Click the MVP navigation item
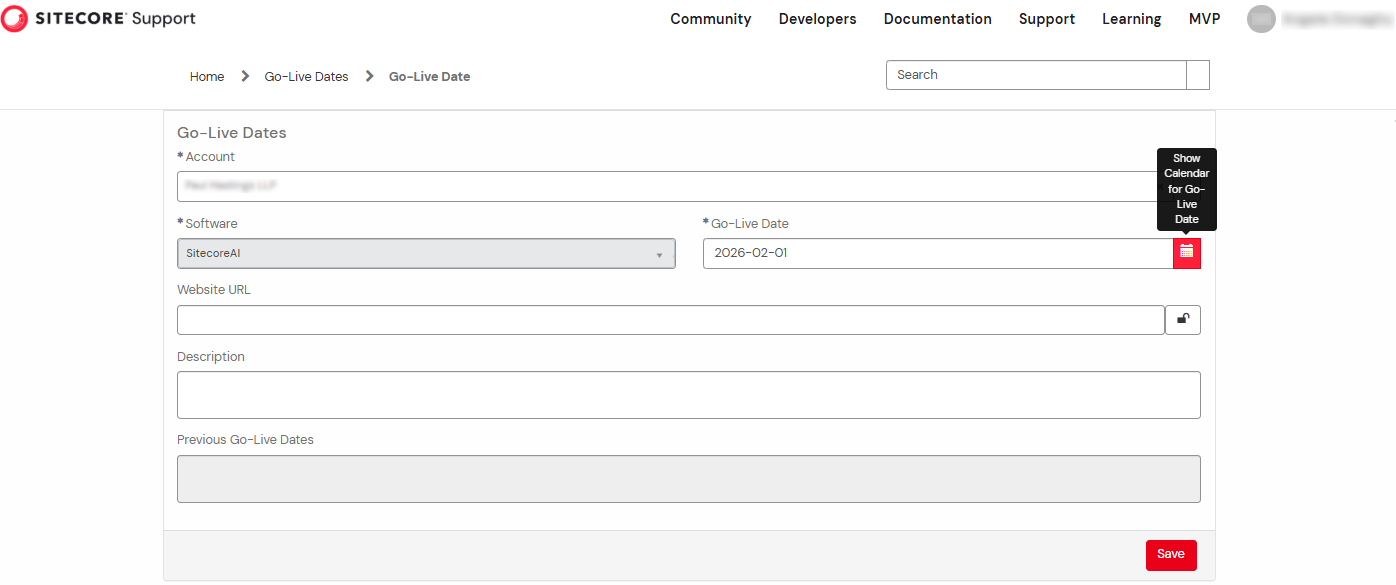1396x585 pixels. click(1204, 19)
